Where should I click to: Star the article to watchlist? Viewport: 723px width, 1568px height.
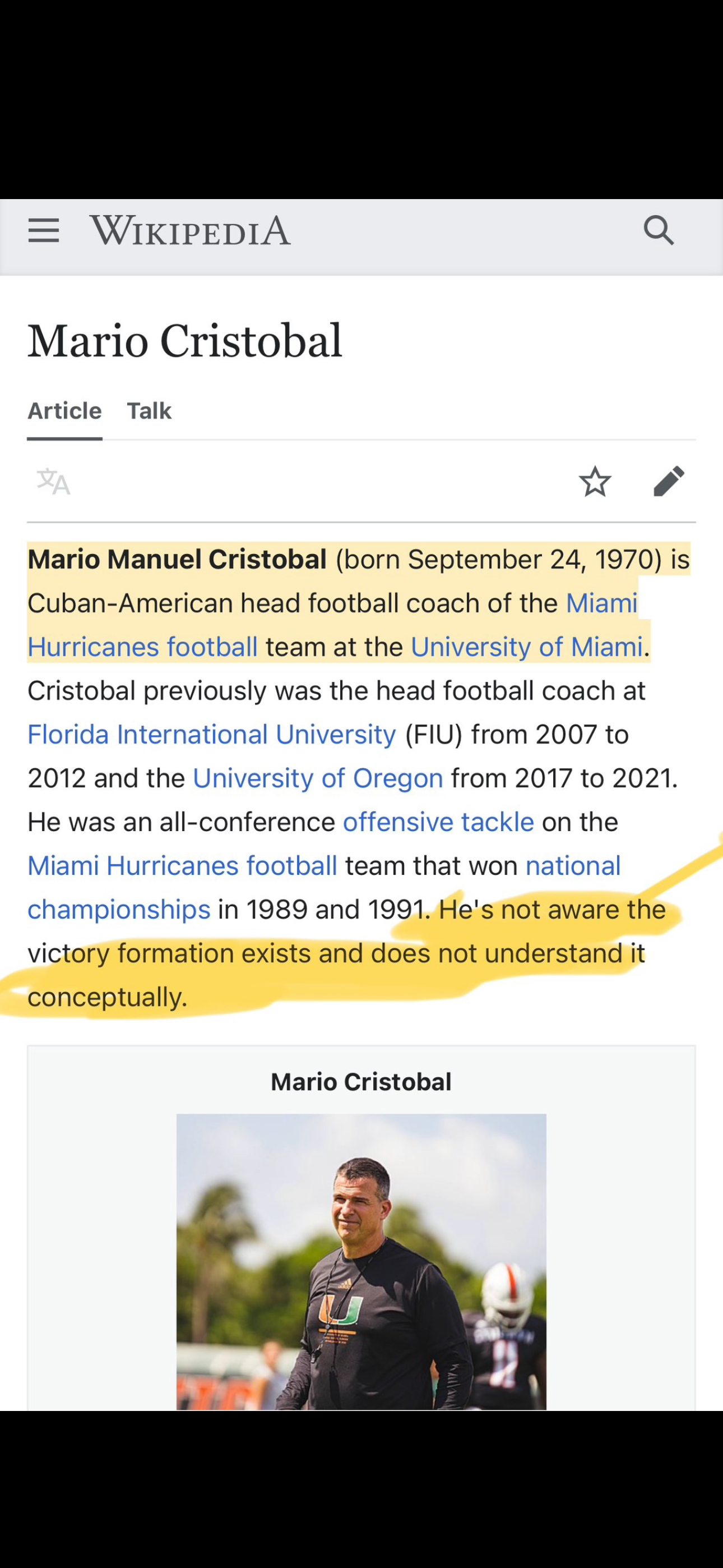click(x=595, y=482)
